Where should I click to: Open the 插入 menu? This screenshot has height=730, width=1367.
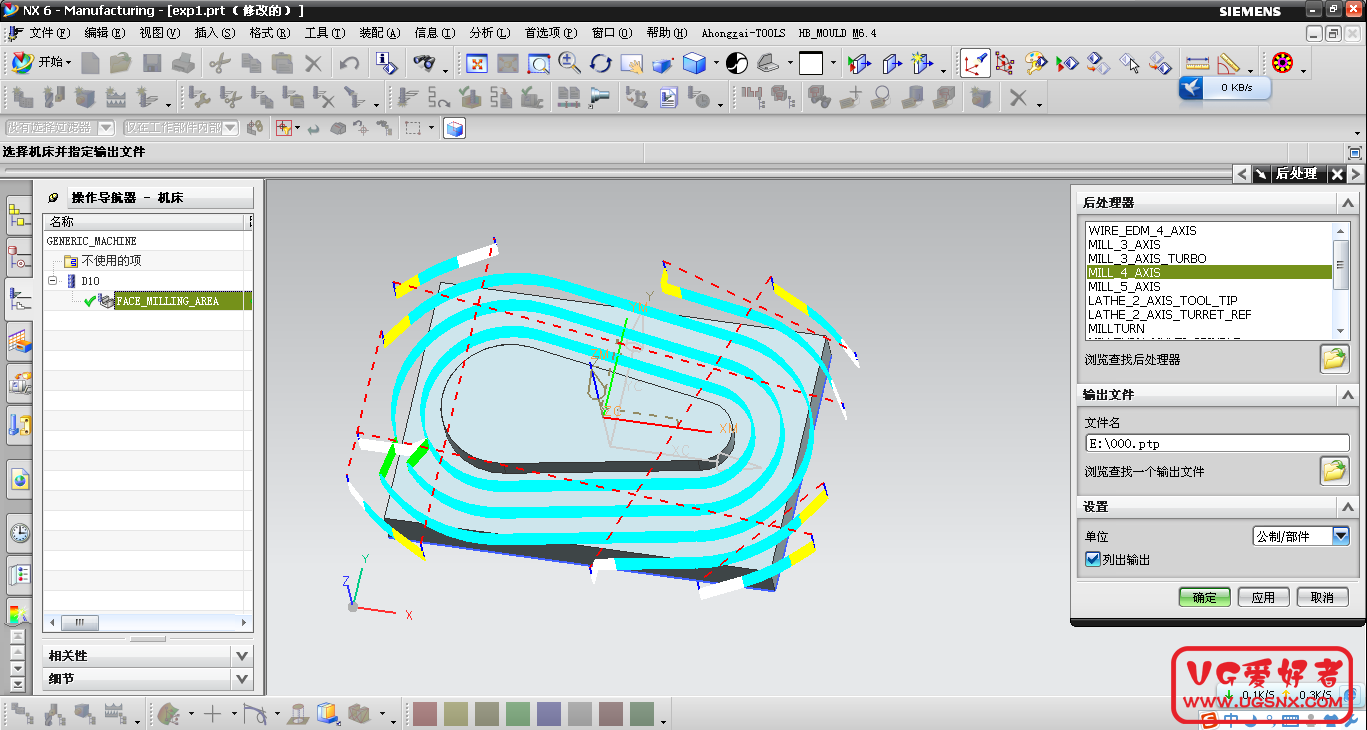[x=215, y=33]
